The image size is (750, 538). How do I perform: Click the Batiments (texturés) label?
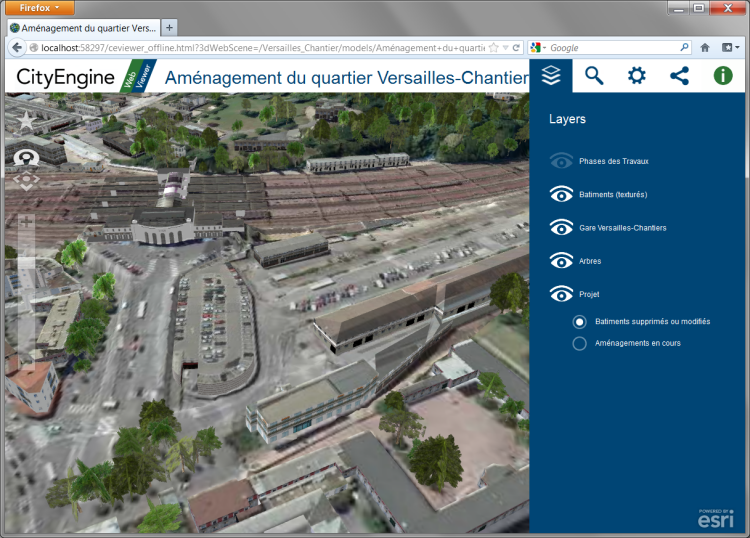(x=613, y=195)
